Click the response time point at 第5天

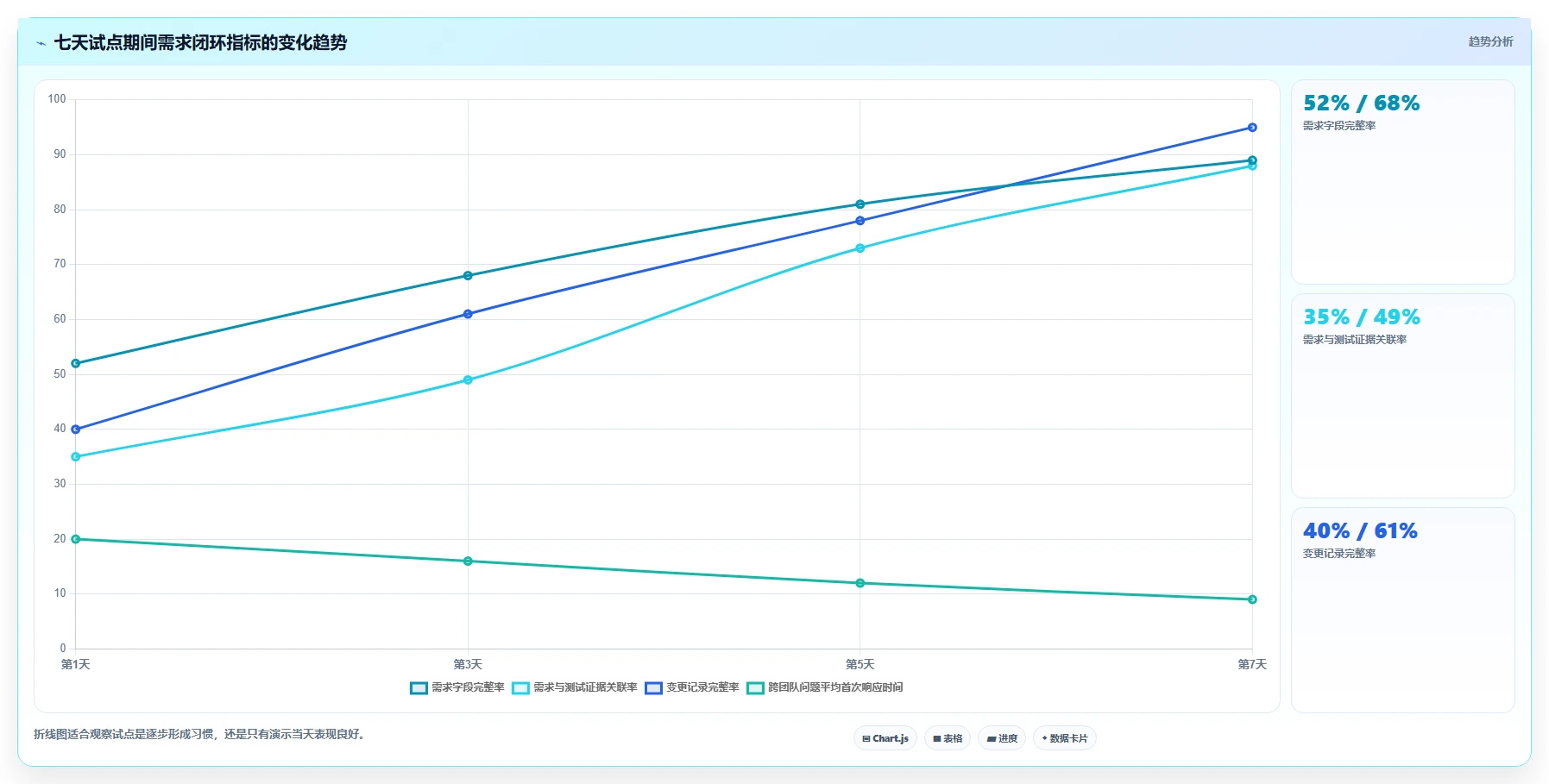[x=860, y=583]
